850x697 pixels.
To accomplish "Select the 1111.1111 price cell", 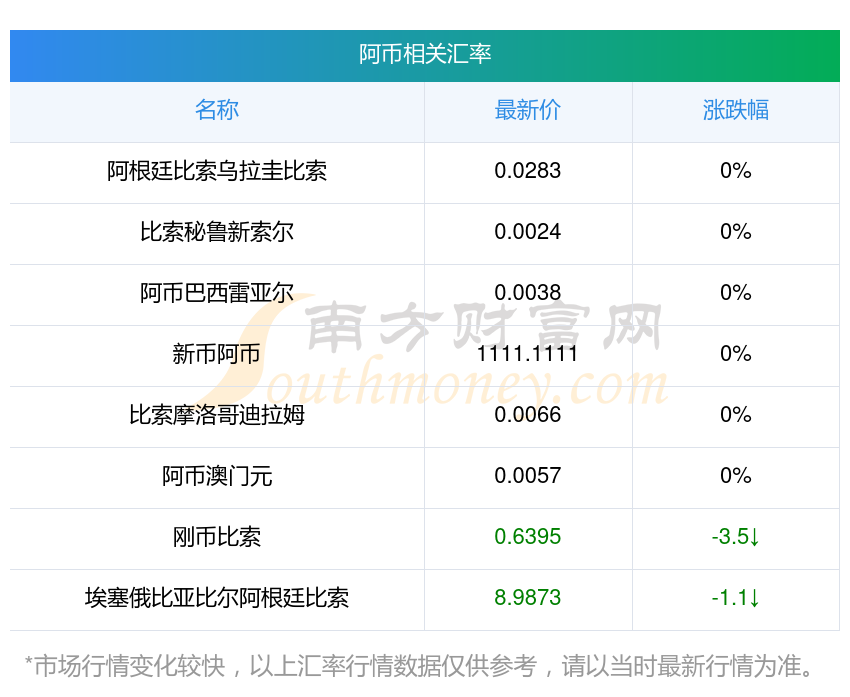I will 528,354.
